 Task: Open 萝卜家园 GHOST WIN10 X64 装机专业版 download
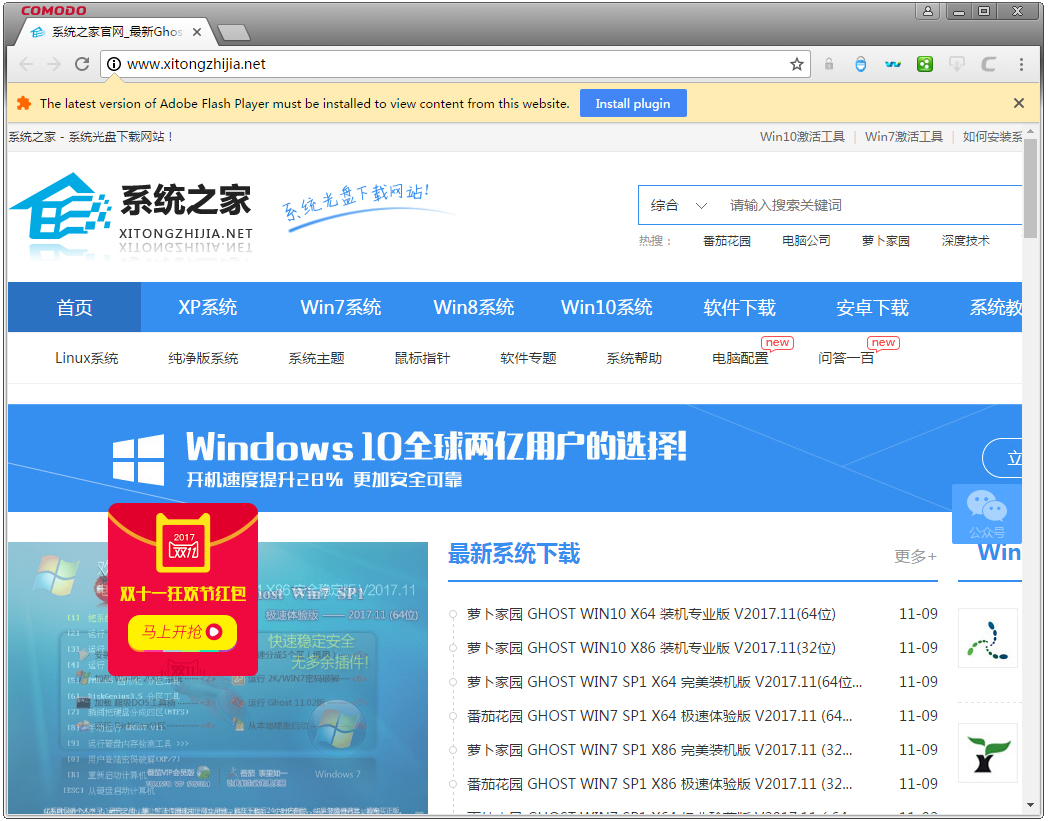coord(652,614)
